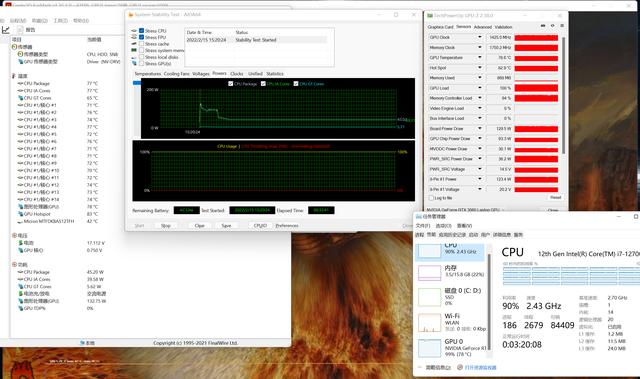Switch to the Statistics tab

[x=275, y=74]
